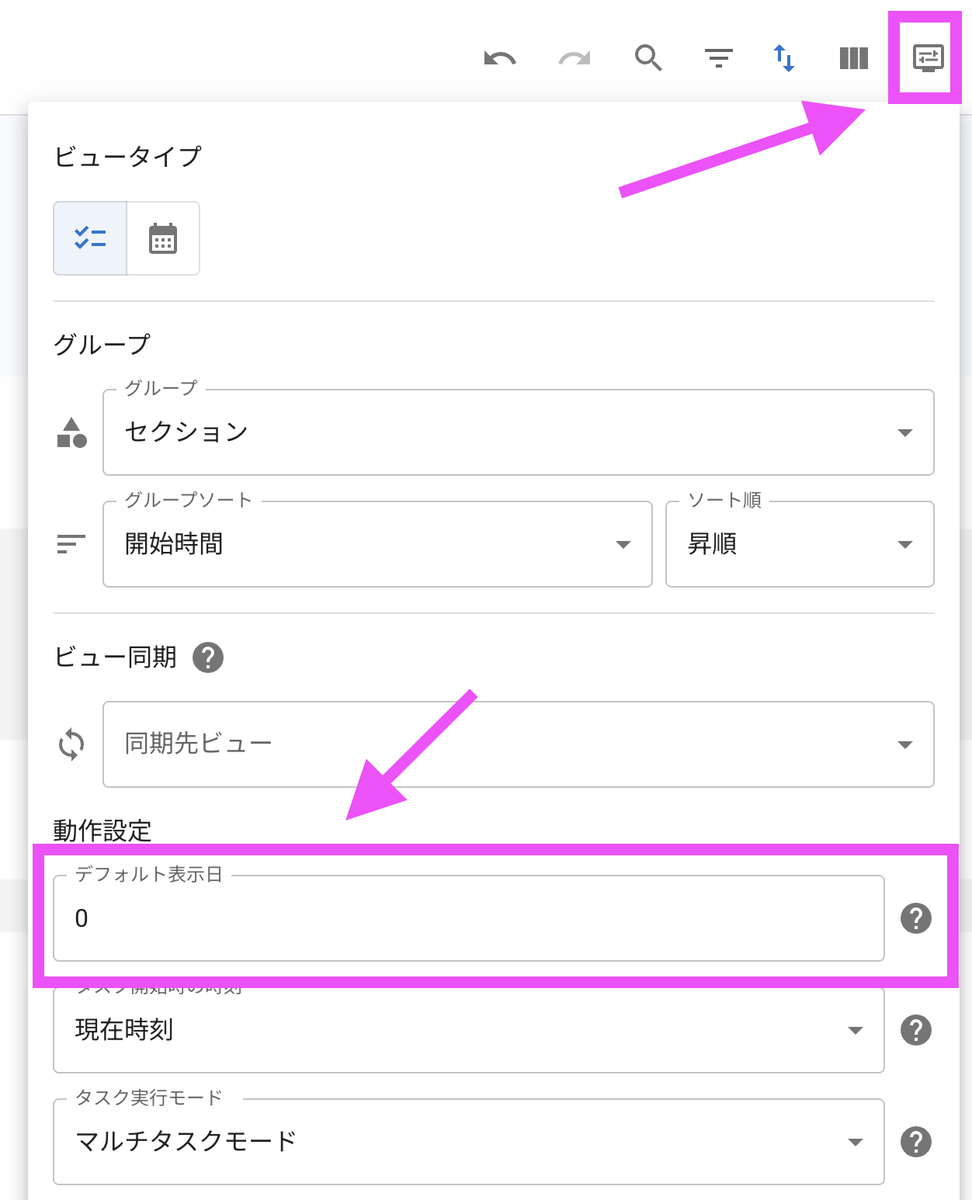Click the sort arrows icon
The height and width of the screenshot is (1200, 972).
(x=785, y=58)
